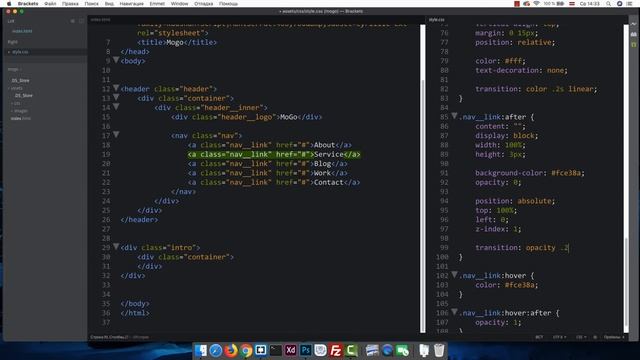Launch Safari from the dock
Viewport: 640px width, 360px height.
(x=216, y=350)
